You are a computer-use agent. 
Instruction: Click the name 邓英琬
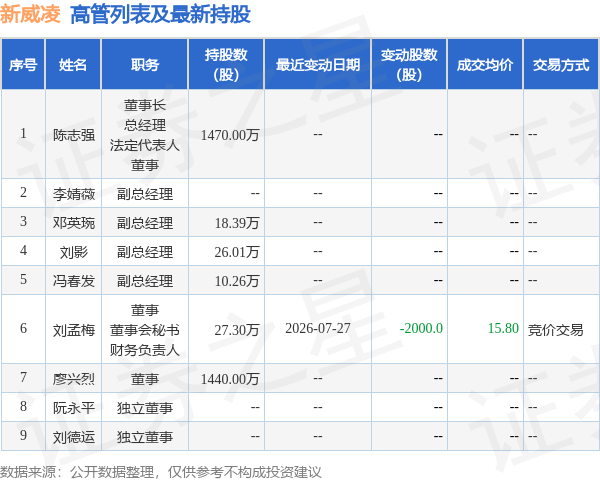(73, 223)
